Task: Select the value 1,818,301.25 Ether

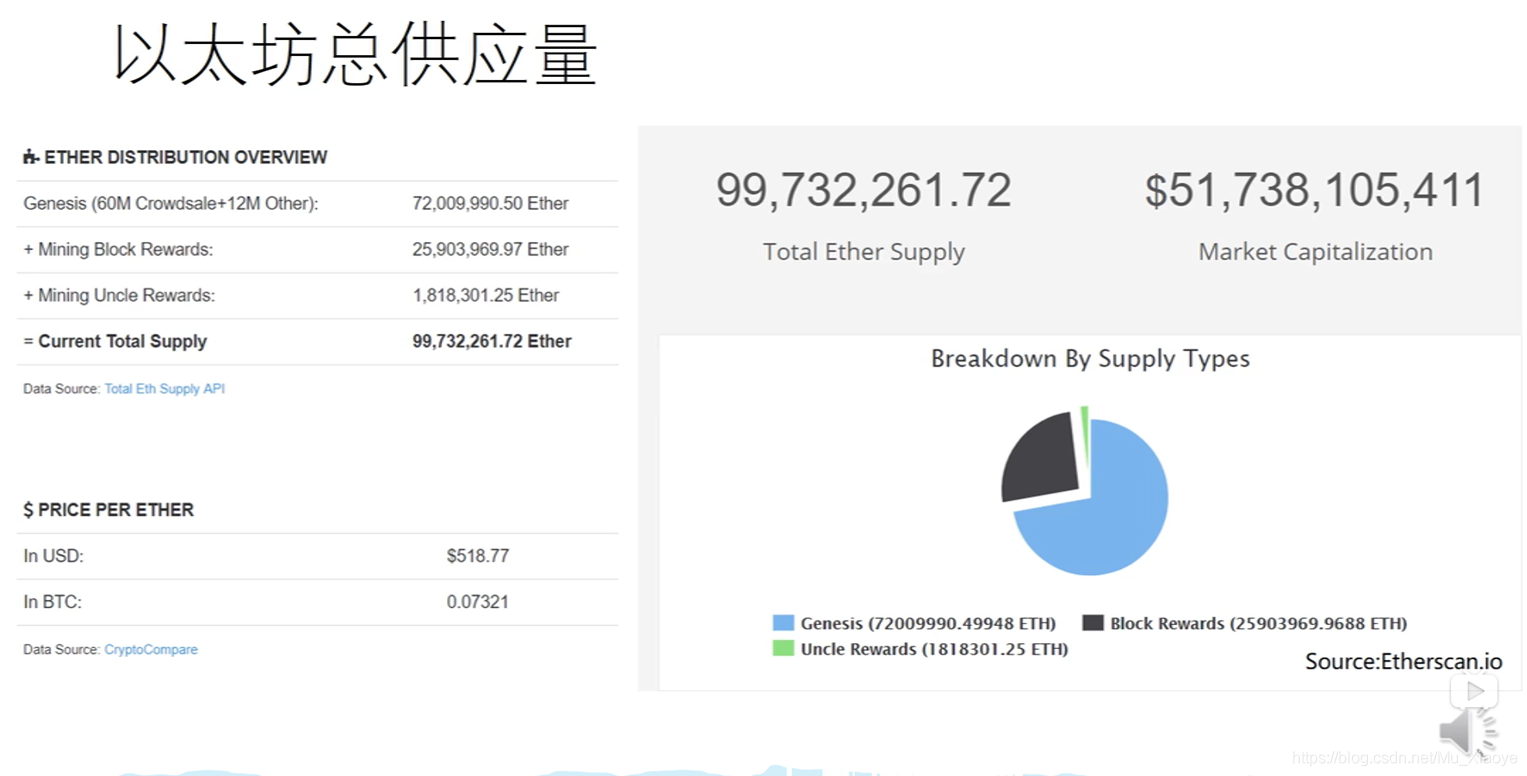Action: click(485, 296)
